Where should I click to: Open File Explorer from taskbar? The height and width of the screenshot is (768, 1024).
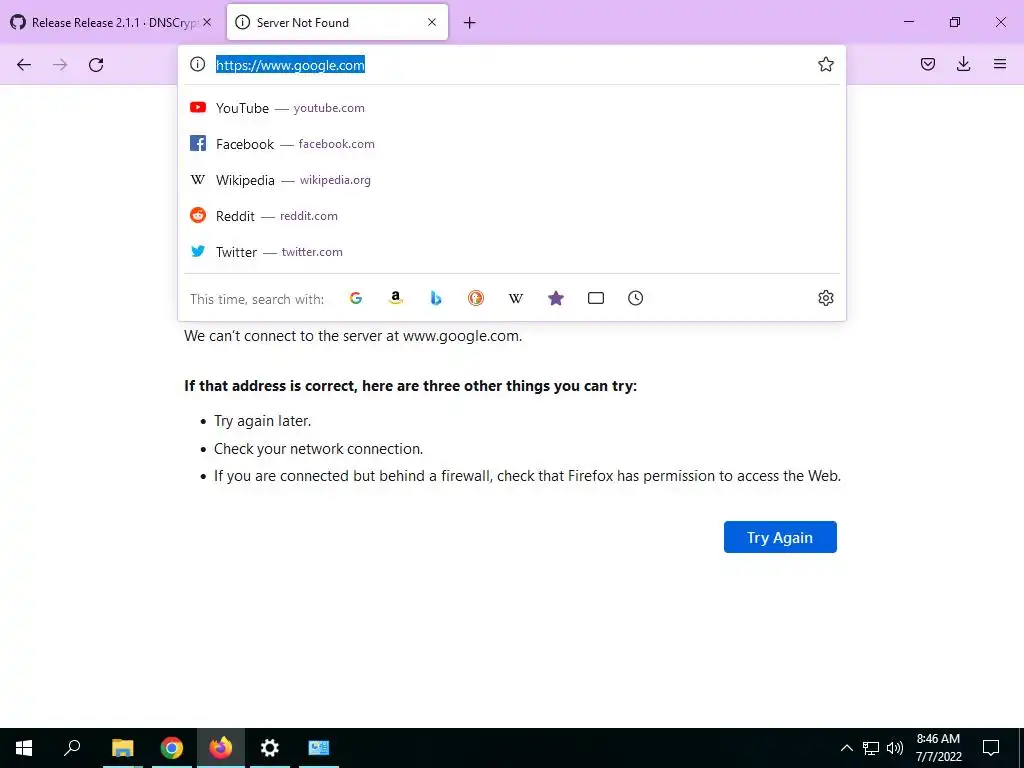pos(122,748)
